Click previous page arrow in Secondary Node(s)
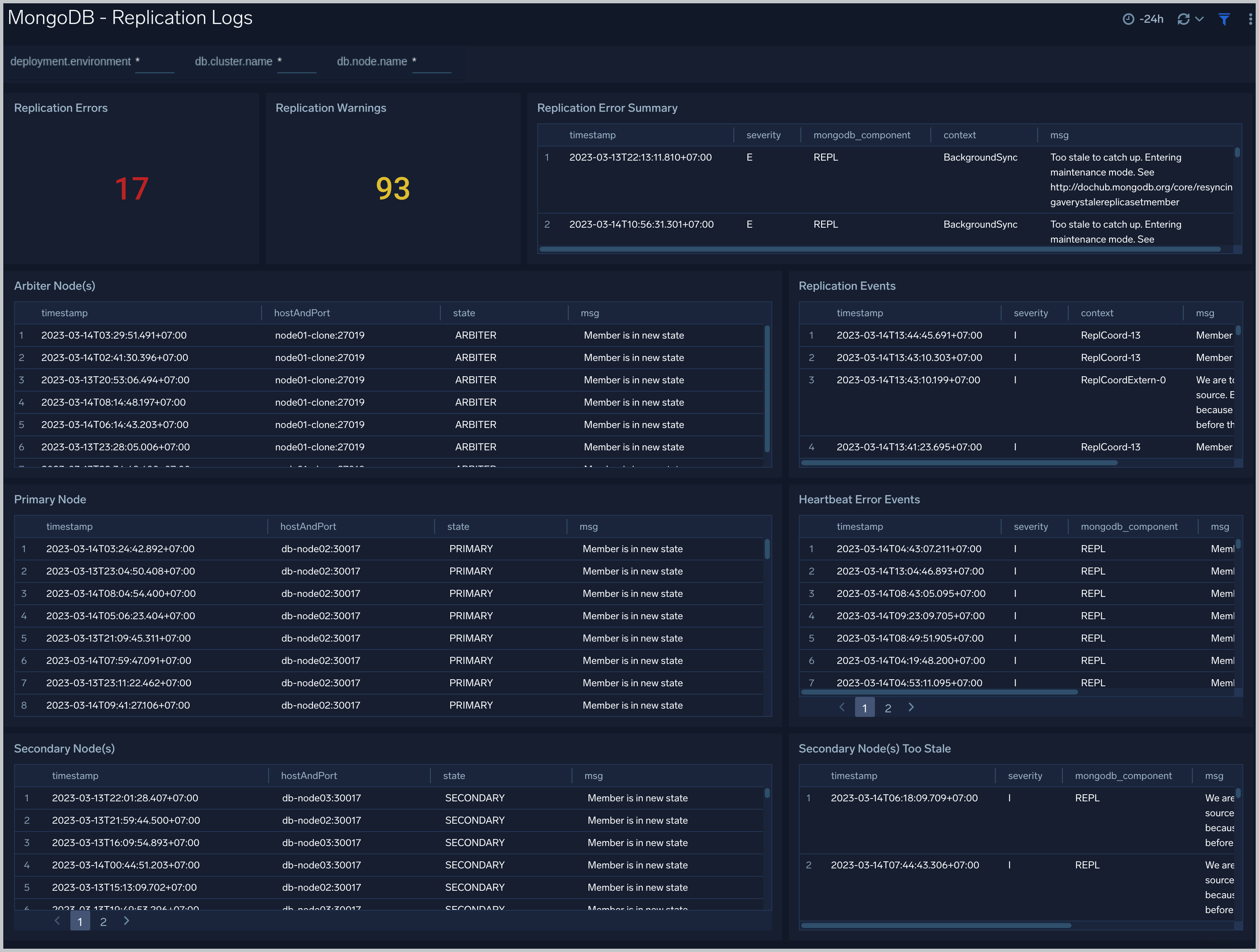Viewport: 1259px width, 952px height. [x=57, y=921]
